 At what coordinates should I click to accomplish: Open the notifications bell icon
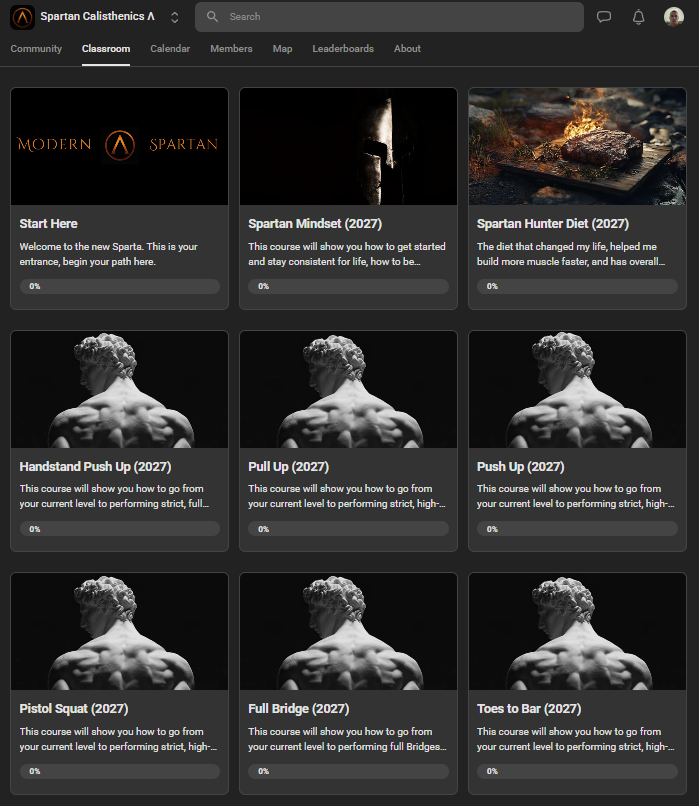[638, 17]
